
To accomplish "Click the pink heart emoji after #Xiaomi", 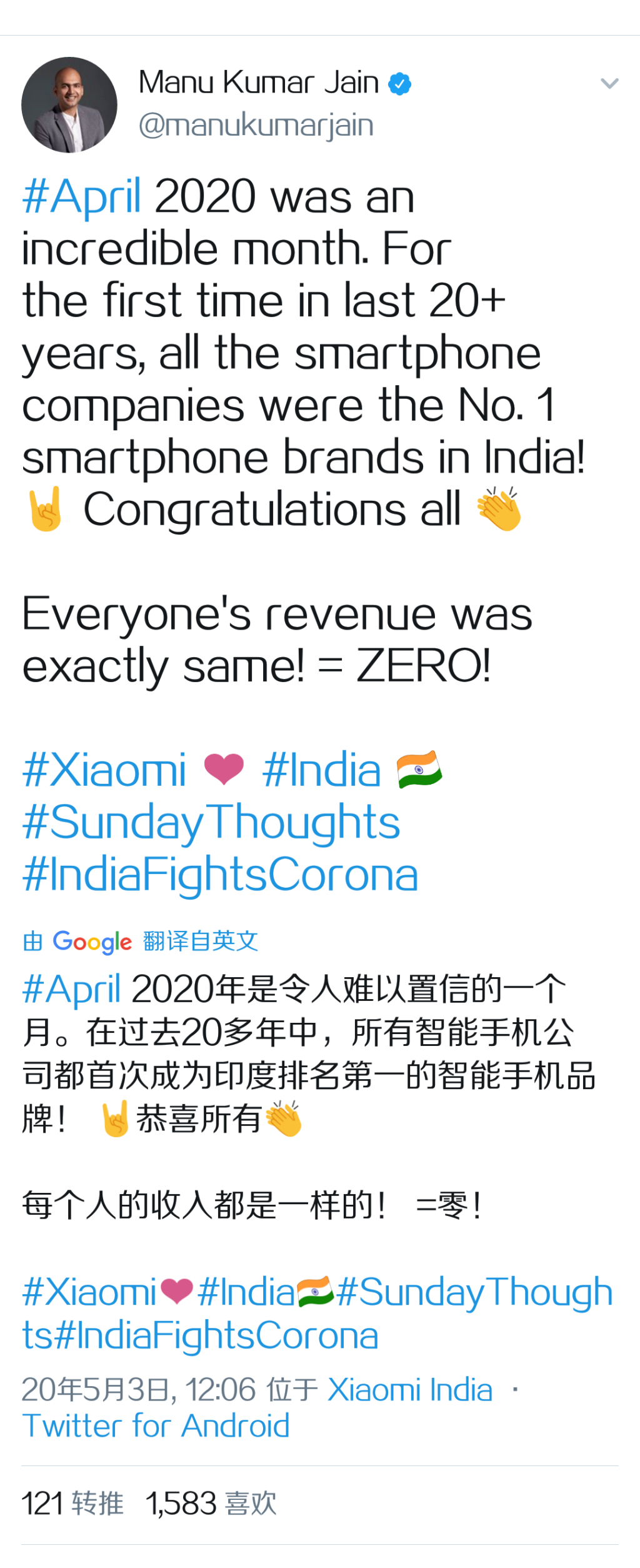I will pyautogui.click(x=224, y=770).
